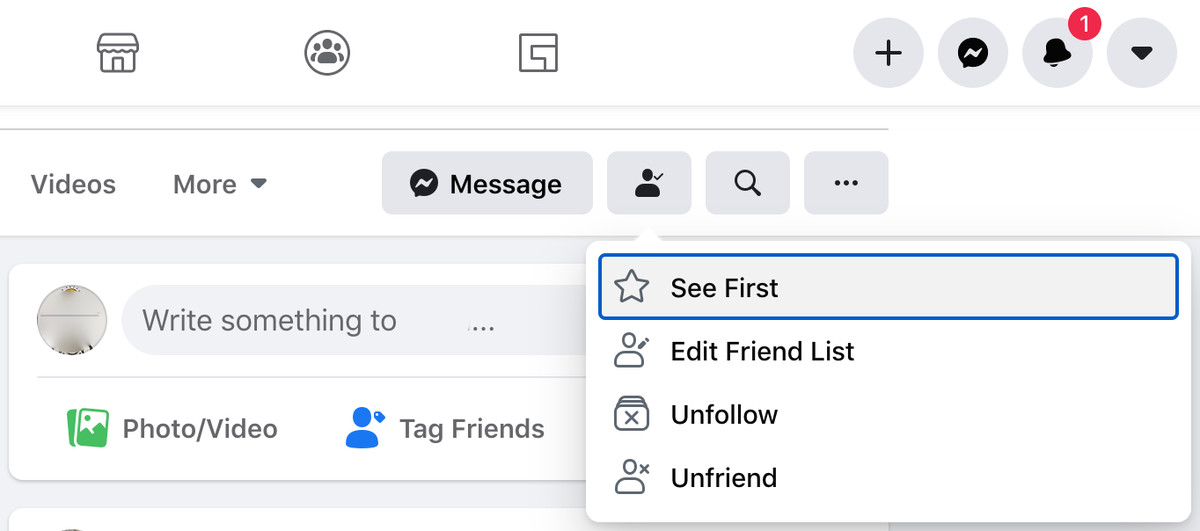Toggle the Friends status button
Screen dimensions: 1200x531
pos(648,183)
